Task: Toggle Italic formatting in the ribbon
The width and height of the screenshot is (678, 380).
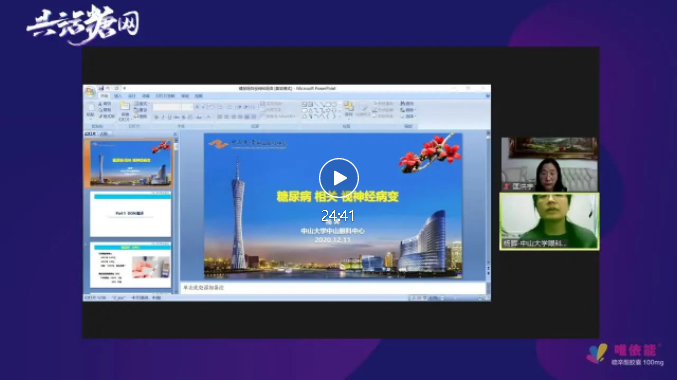Action: pyautogui.click(x=163, y=117)
